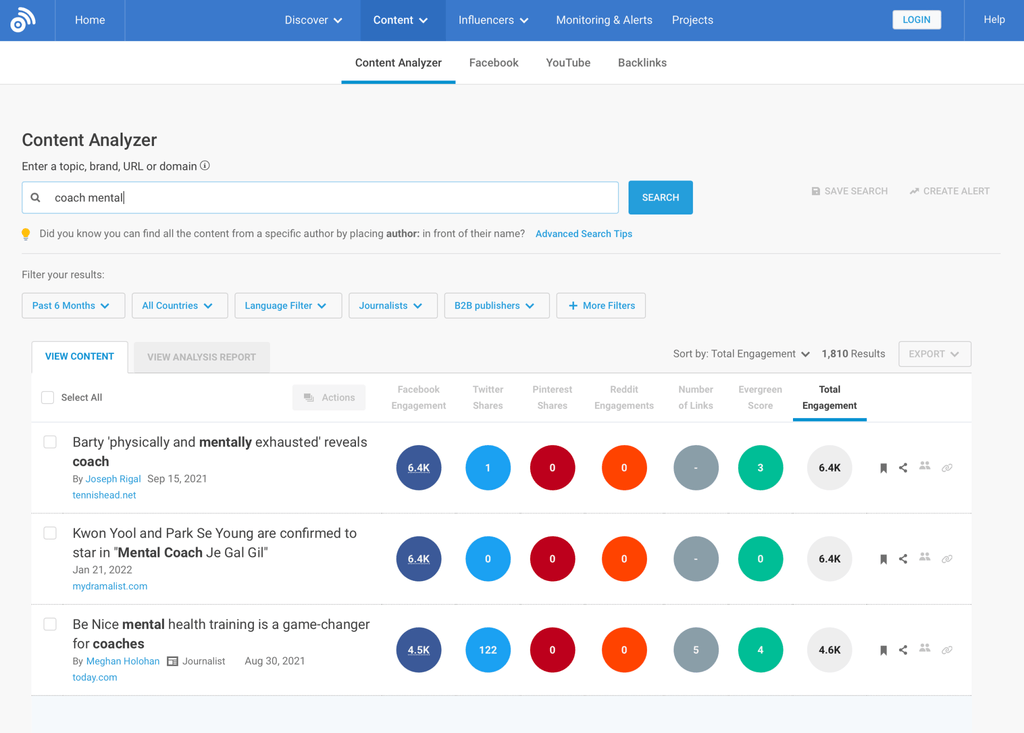Expand the Journalists filter dropdown
Screen dimensions: 1024x733
[x=393, y=306]
